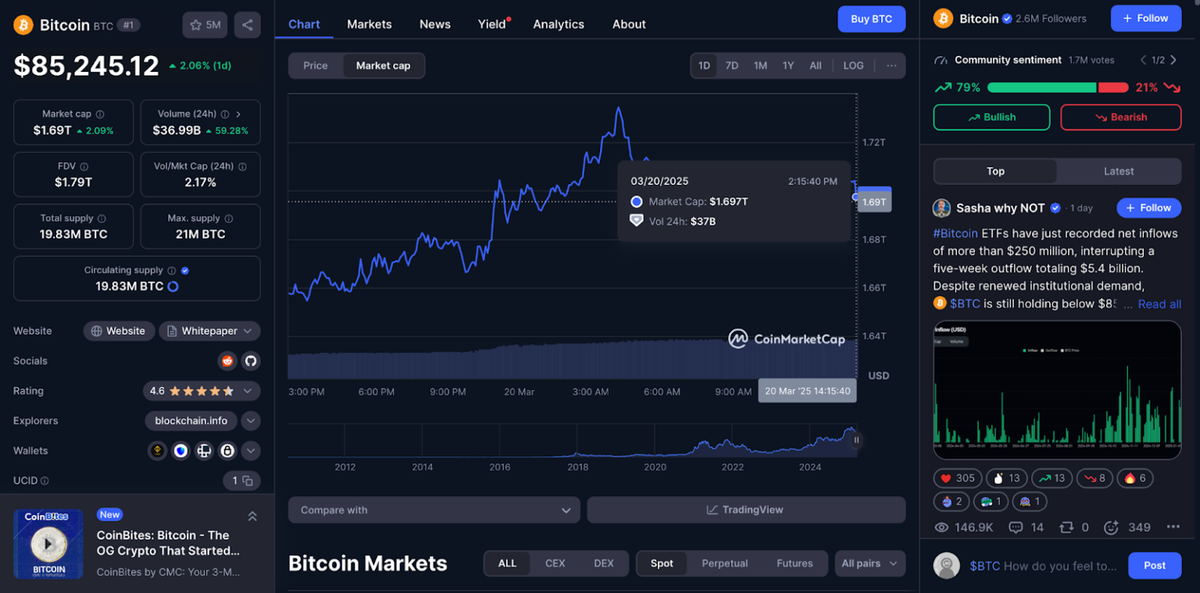Image resolution: width=1200 pixels, height=593 pixels.
Task: Like Sasha's post with the heart reaction
Action: (957, 478)
